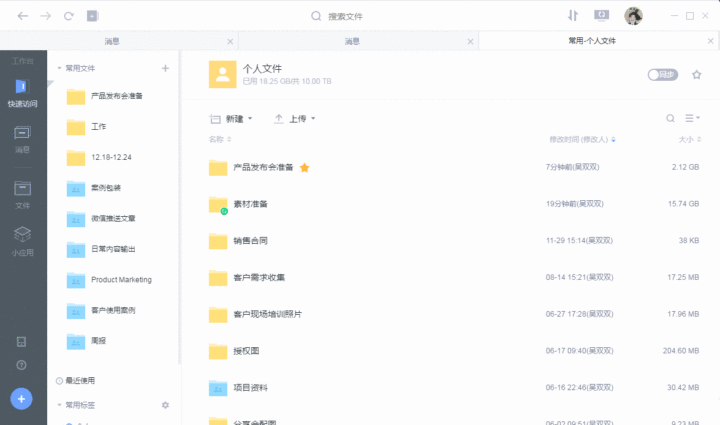720x425 pixels.
Task: Click the 销售合同 folder icon
Action: (x=218, y=241)
